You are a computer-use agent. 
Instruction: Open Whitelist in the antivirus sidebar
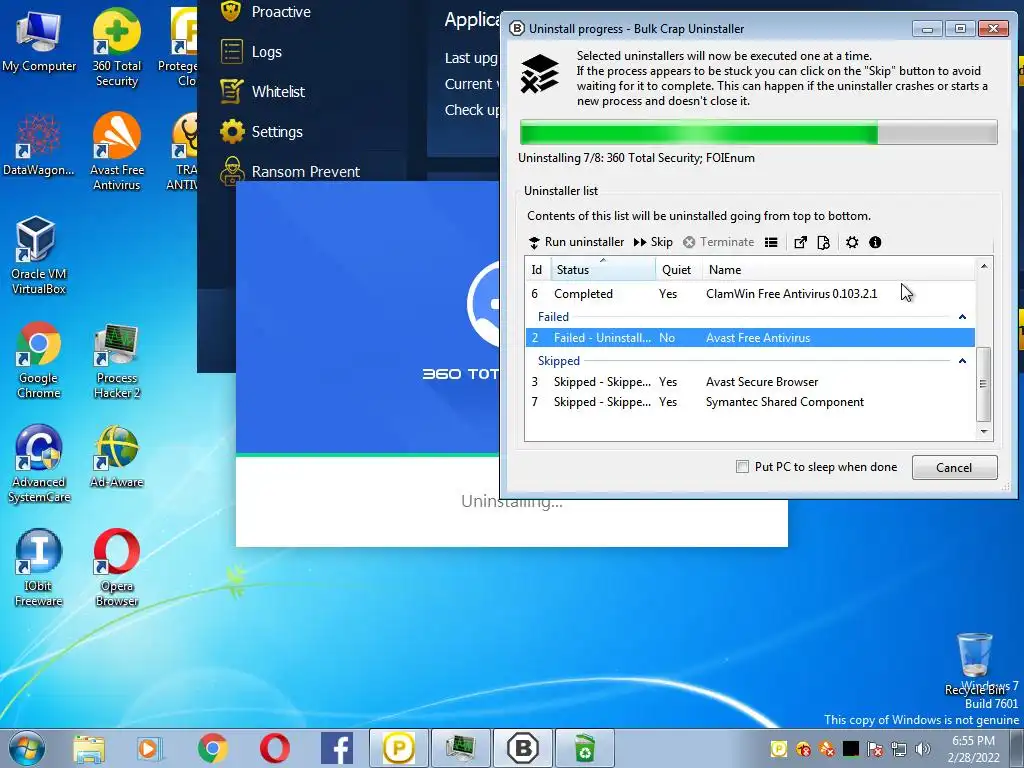click(x=278, y=91)
